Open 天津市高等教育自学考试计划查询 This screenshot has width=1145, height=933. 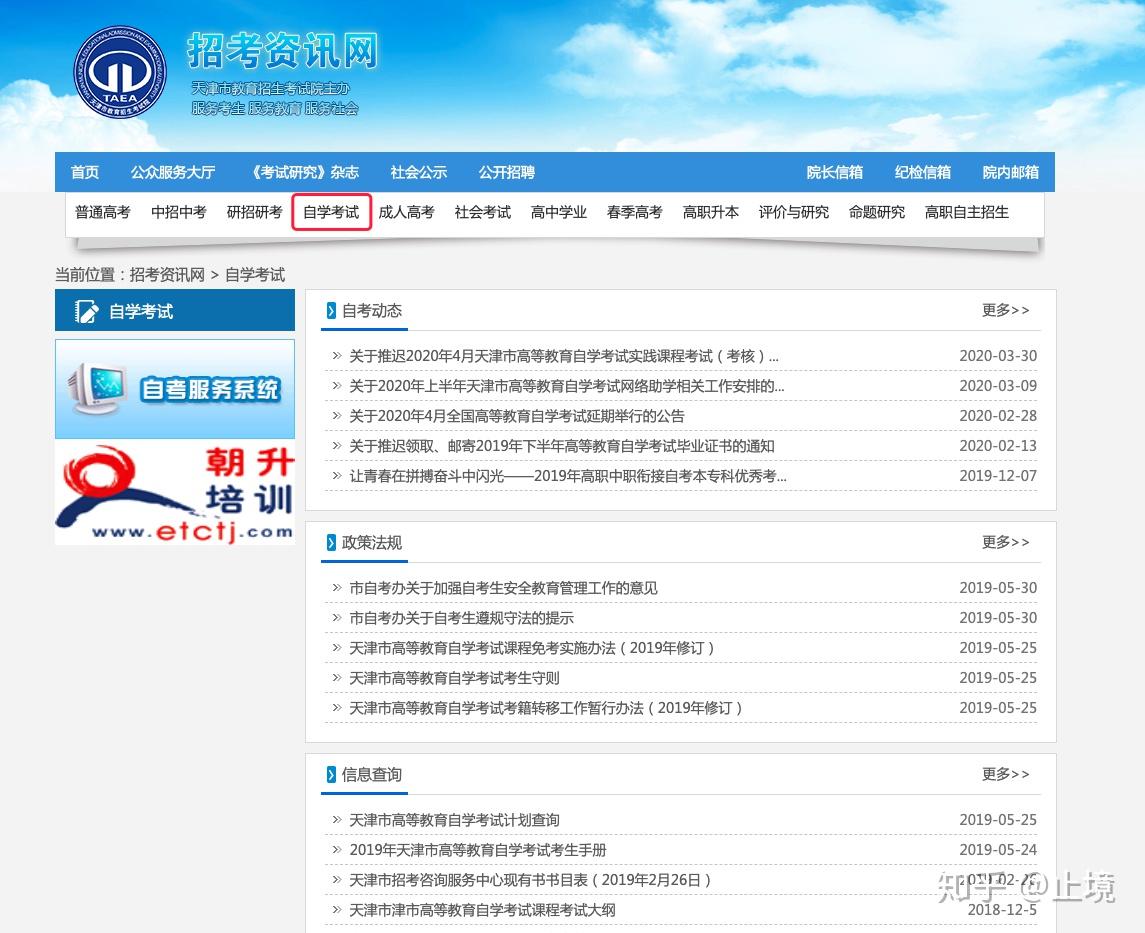pyautogui.click(x=454, y=821)
